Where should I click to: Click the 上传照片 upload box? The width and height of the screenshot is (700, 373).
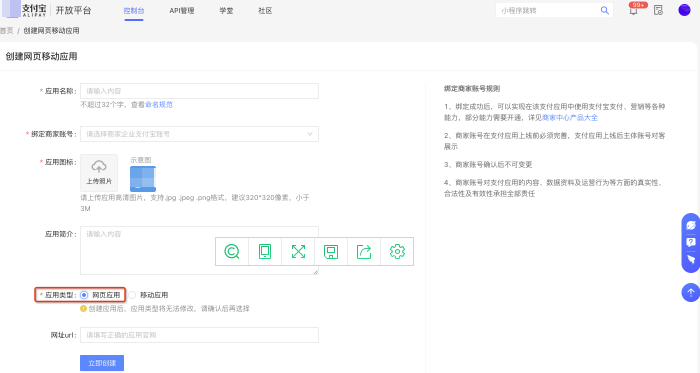tap(99, 173)
